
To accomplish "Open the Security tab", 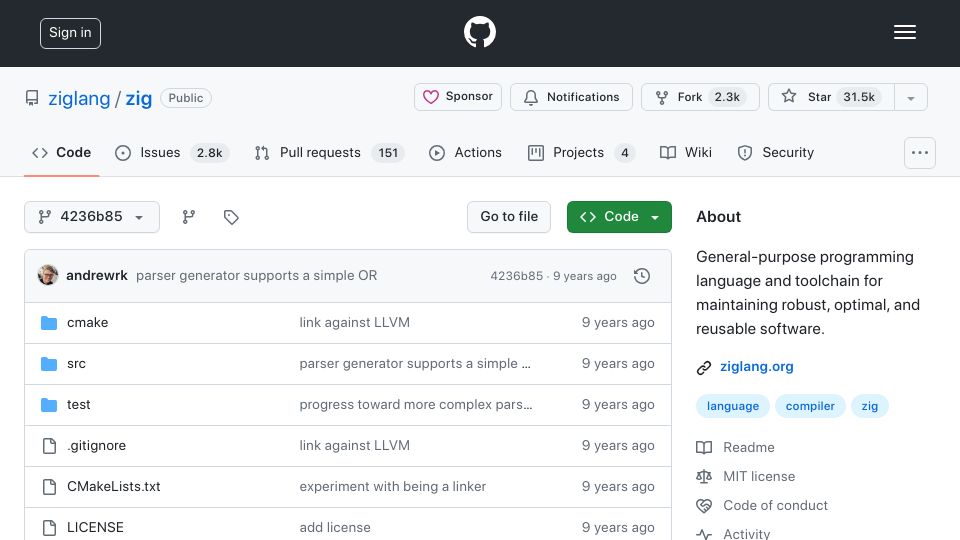I will click(x=776, y=152).
